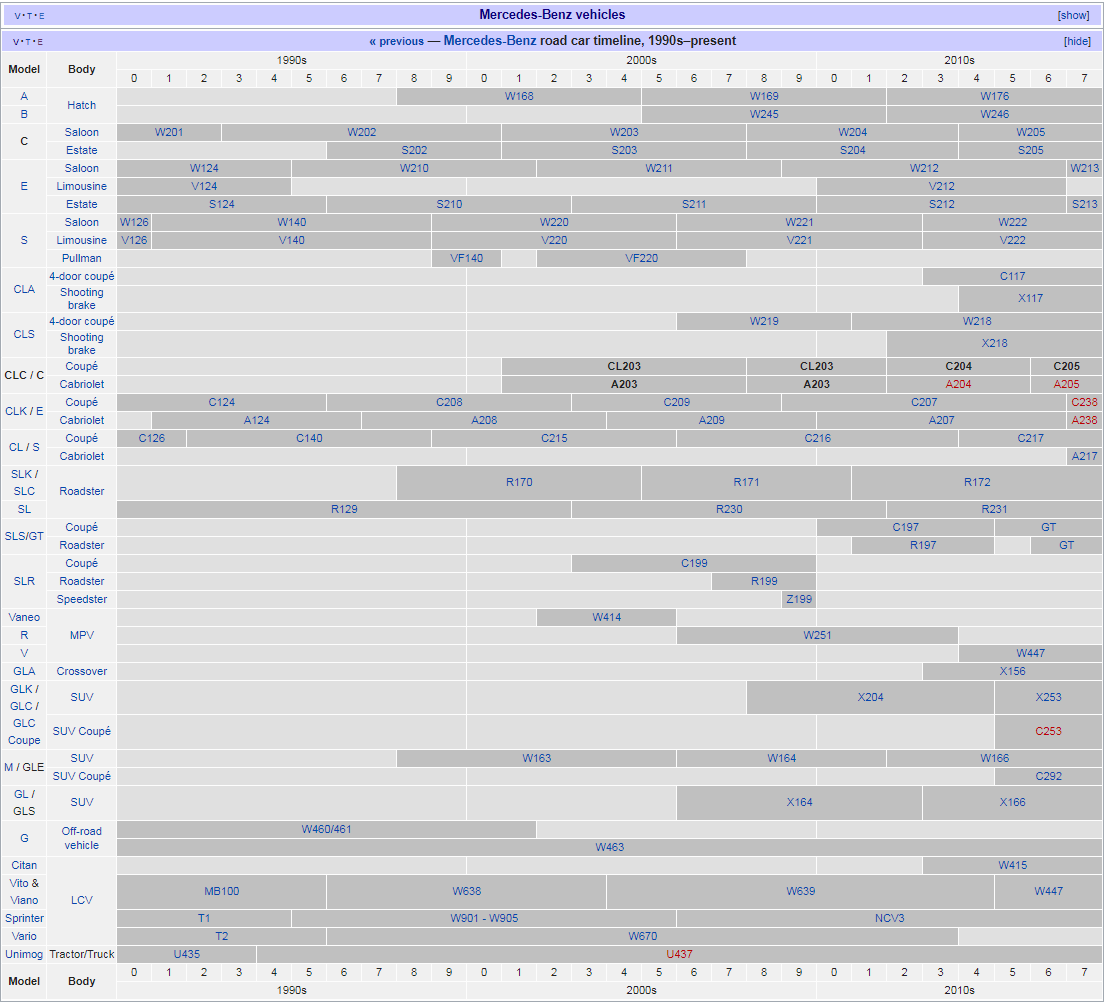
Task: Select the W670 Vario link
Action: 642,936
